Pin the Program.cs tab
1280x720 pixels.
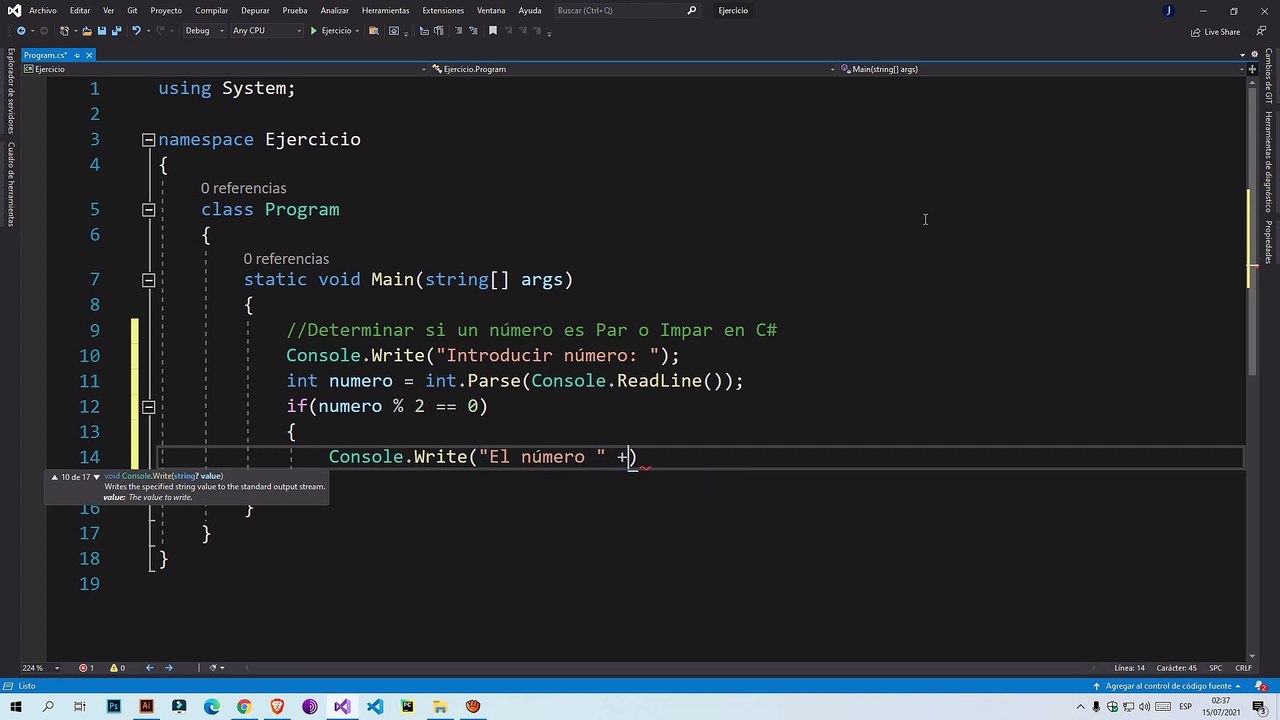click(77, 55)
